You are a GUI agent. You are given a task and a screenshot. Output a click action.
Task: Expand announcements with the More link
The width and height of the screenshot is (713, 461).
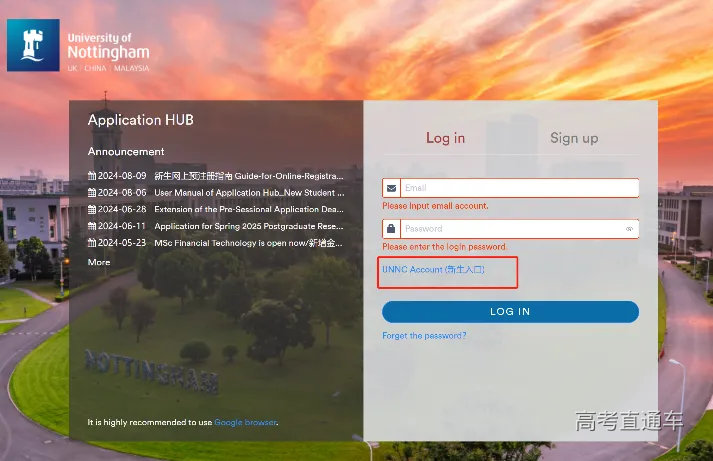99,262
